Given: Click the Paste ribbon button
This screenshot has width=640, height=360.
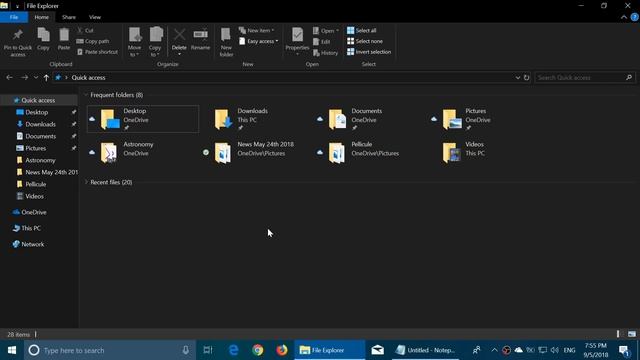Looking at the screenshot, I should (64, 39).
